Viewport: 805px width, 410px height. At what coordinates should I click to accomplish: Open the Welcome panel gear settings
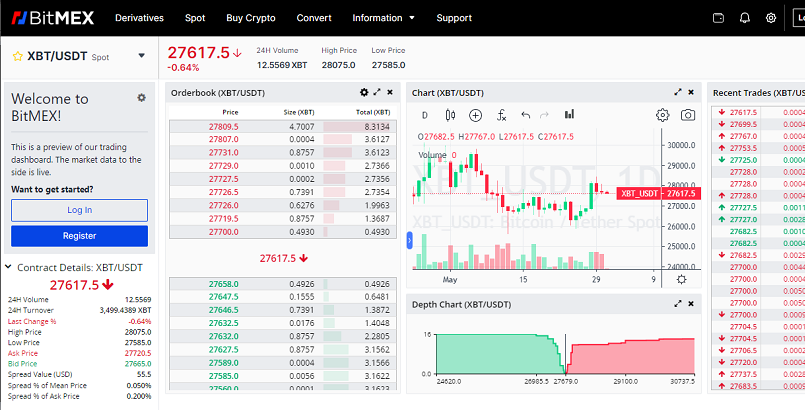click(x=142, y=97)
